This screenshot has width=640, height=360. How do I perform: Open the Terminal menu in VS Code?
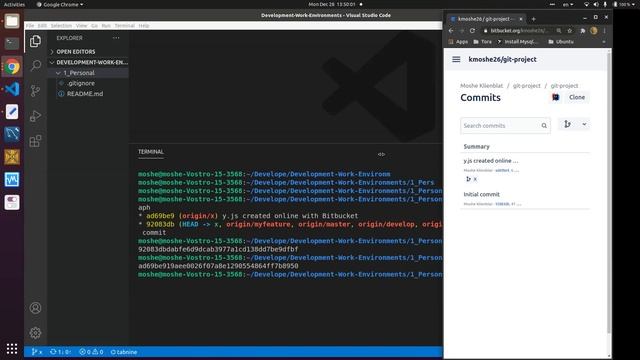click(124, 25)
